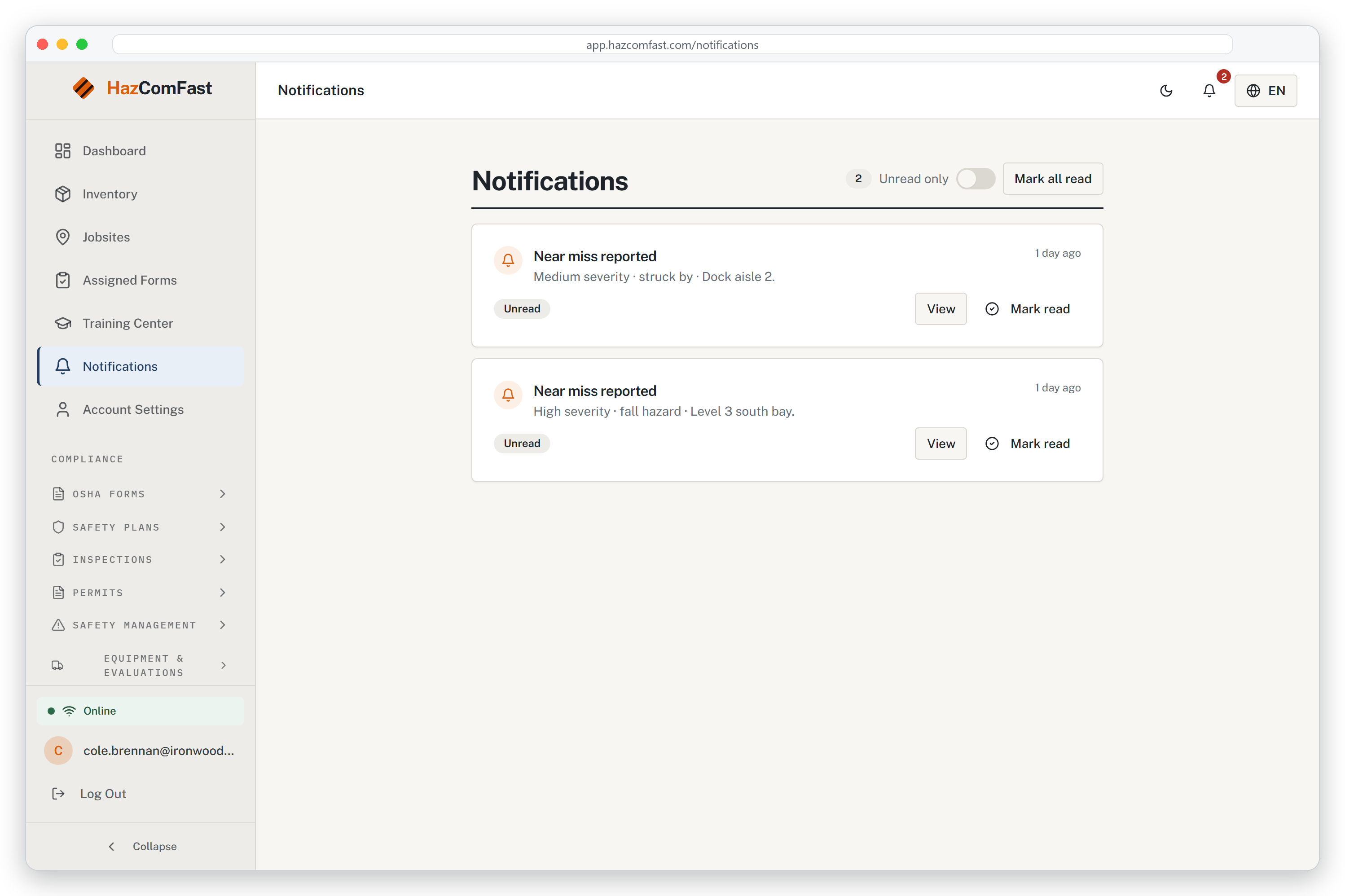Viewport: 1345px width, 896px height.
Task: Click the Jobsites map pin icon
Action: (63, 237)
